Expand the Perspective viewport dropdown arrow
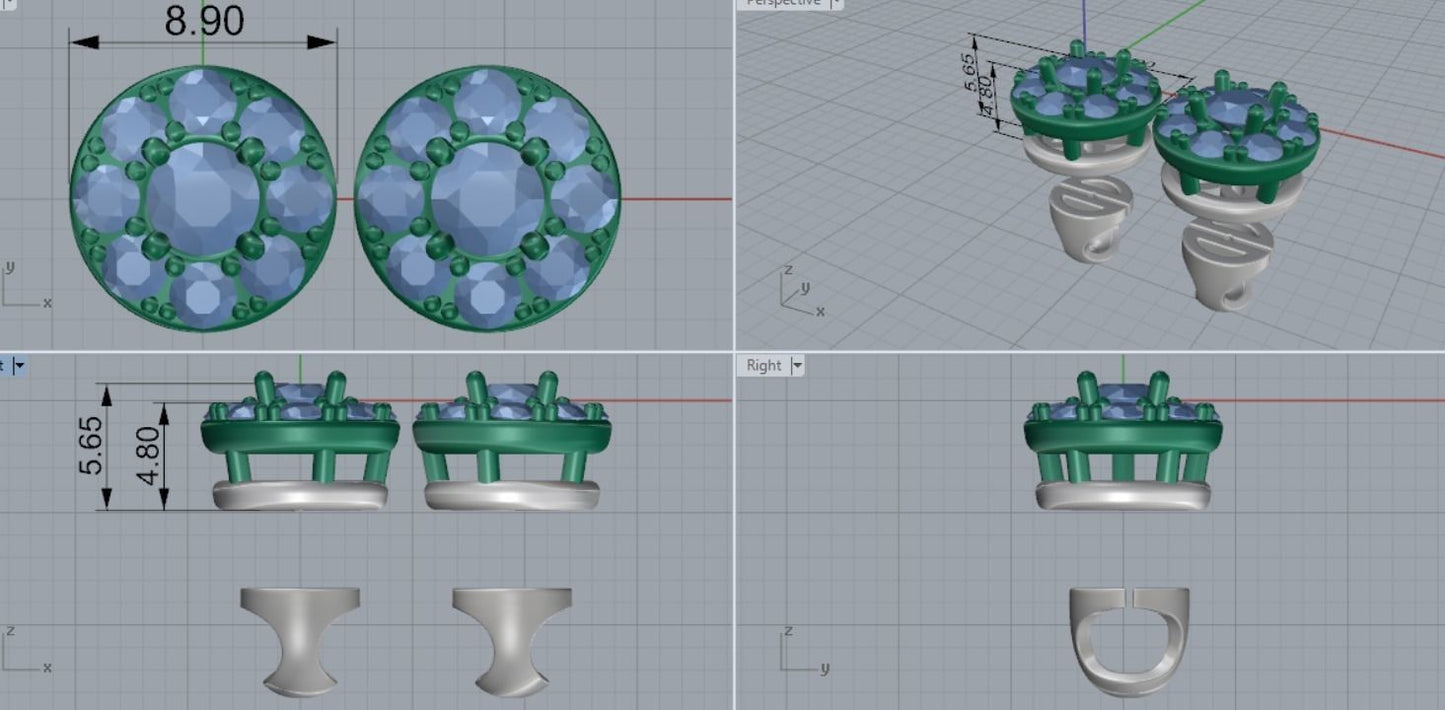The height and width of the screenshot is (710, 1445). point(834,3)
